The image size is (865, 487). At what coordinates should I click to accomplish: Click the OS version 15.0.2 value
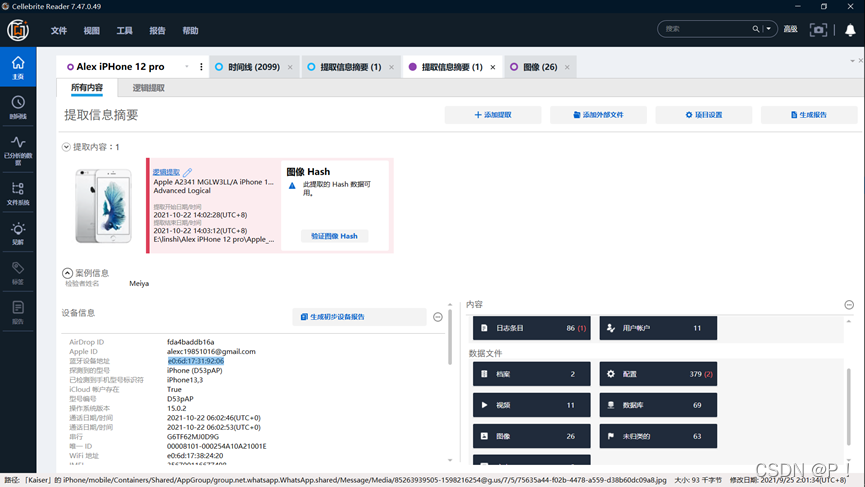click(177, 408)
